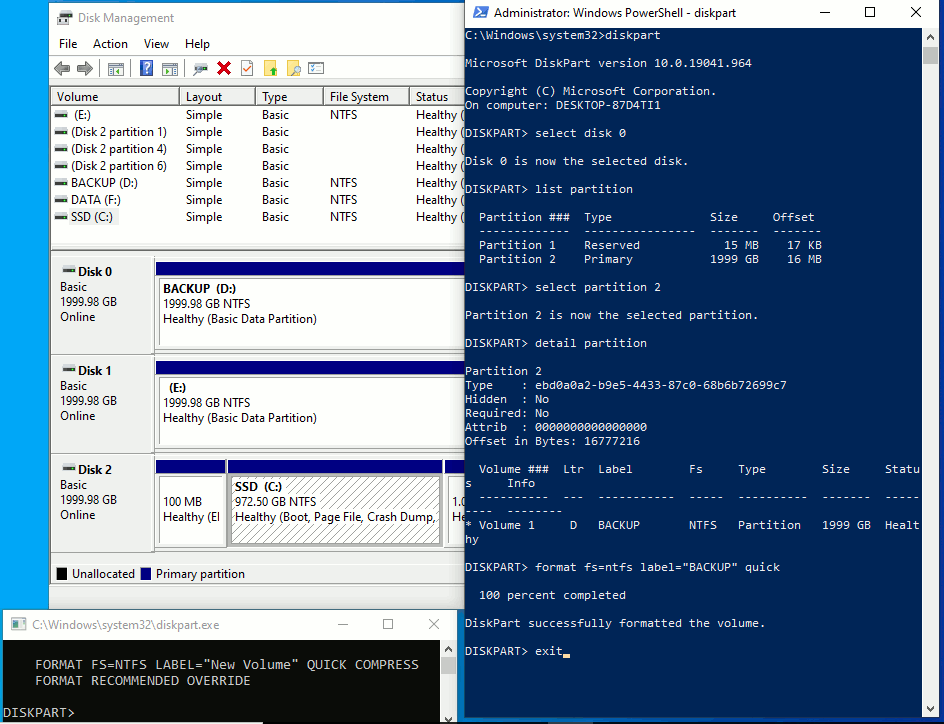
Task: Open the Action menu in Disk Management
Action: (110, 44)
